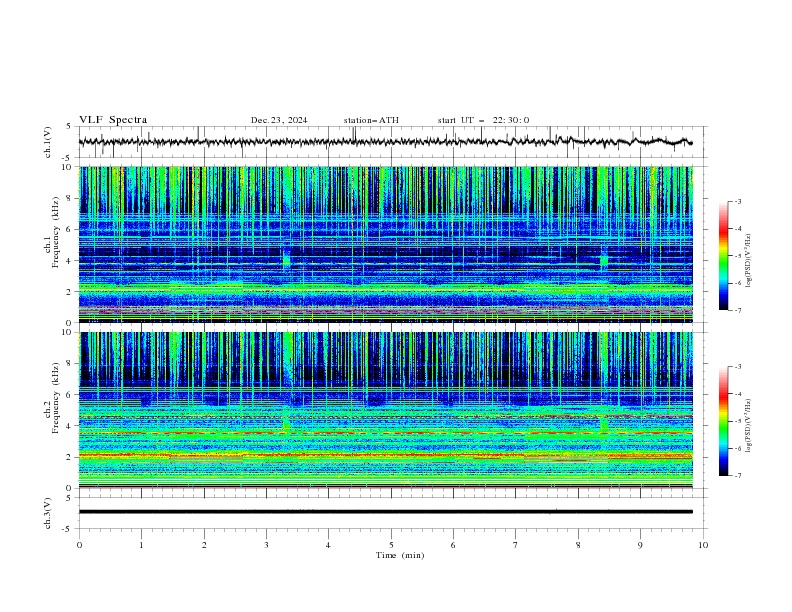Click the '-7' tick on ch.2 colorbar
Image resolution: width=792 pixels, height=612 pixels.
point(737,476)
